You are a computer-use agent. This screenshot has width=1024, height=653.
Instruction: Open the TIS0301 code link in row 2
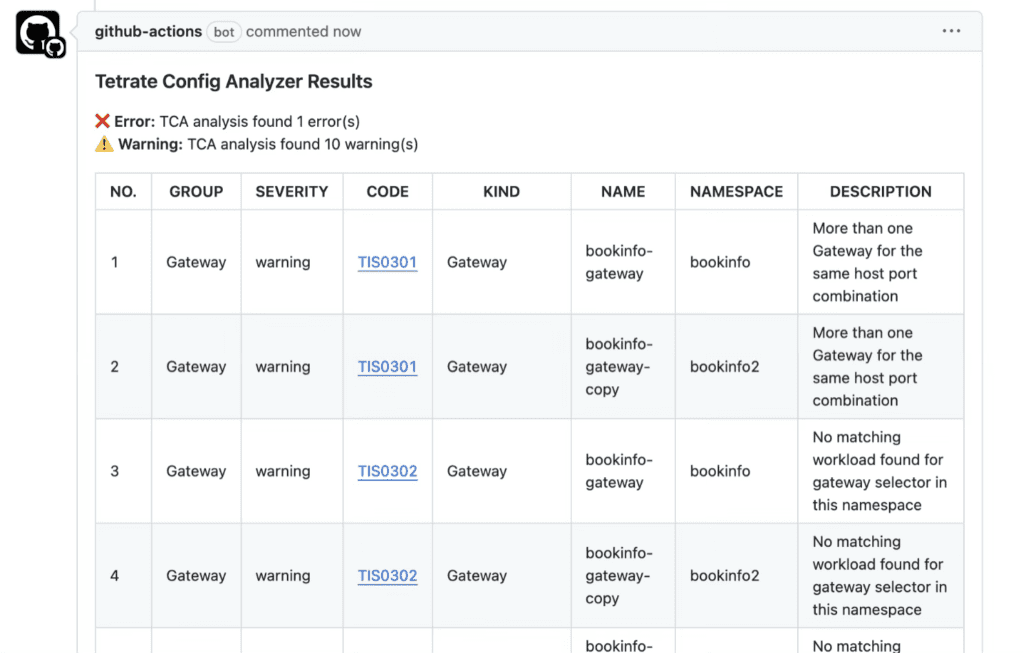tap(387, 367)
